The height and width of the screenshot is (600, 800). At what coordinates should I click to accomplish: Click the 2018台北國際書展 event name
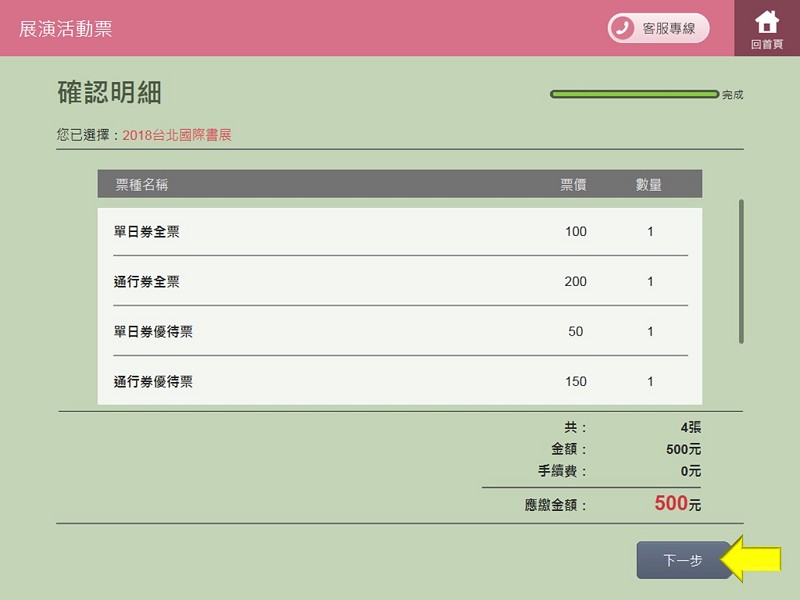point(177,135)
